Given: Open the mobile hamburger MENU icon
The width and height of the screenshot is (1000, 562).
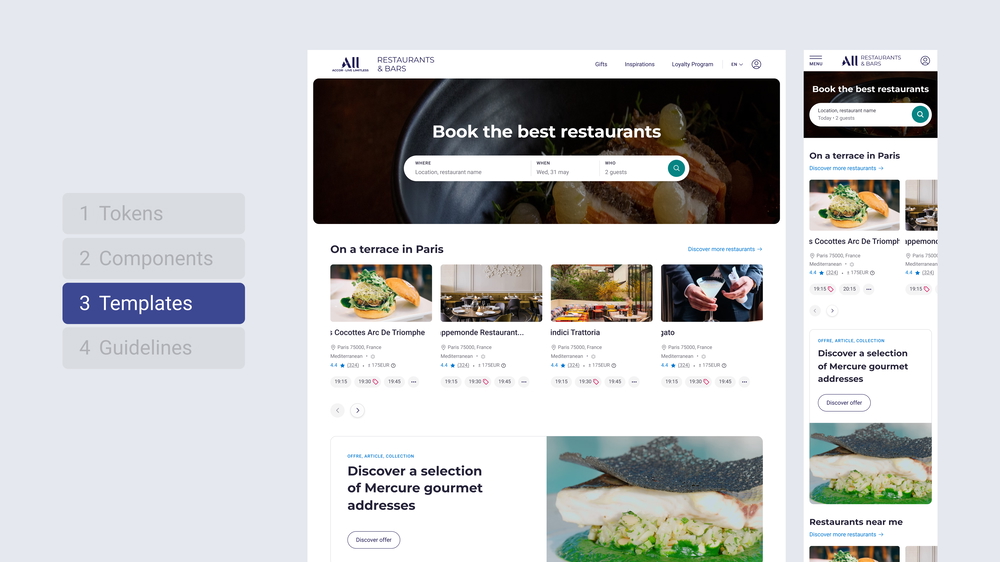Looking at the screenshot, I should pyautogui.click(x=816, y=61).
